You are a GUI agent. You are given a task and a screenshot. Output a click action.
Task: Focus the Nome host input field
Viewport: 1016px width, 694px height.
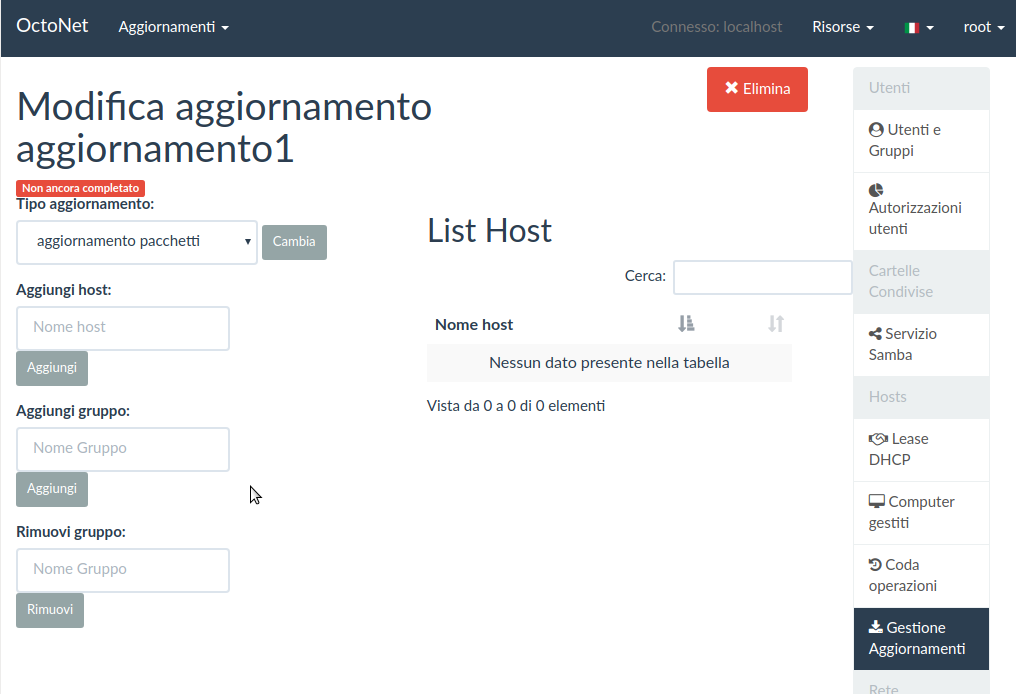pyautogui.click(x=123, y=329)
